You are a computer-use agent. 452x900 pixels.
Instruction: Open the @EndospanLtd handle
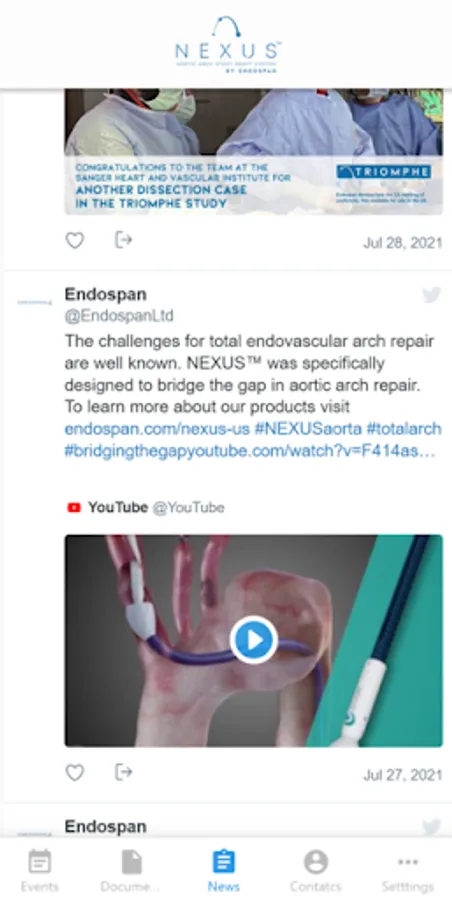point(119,316)
